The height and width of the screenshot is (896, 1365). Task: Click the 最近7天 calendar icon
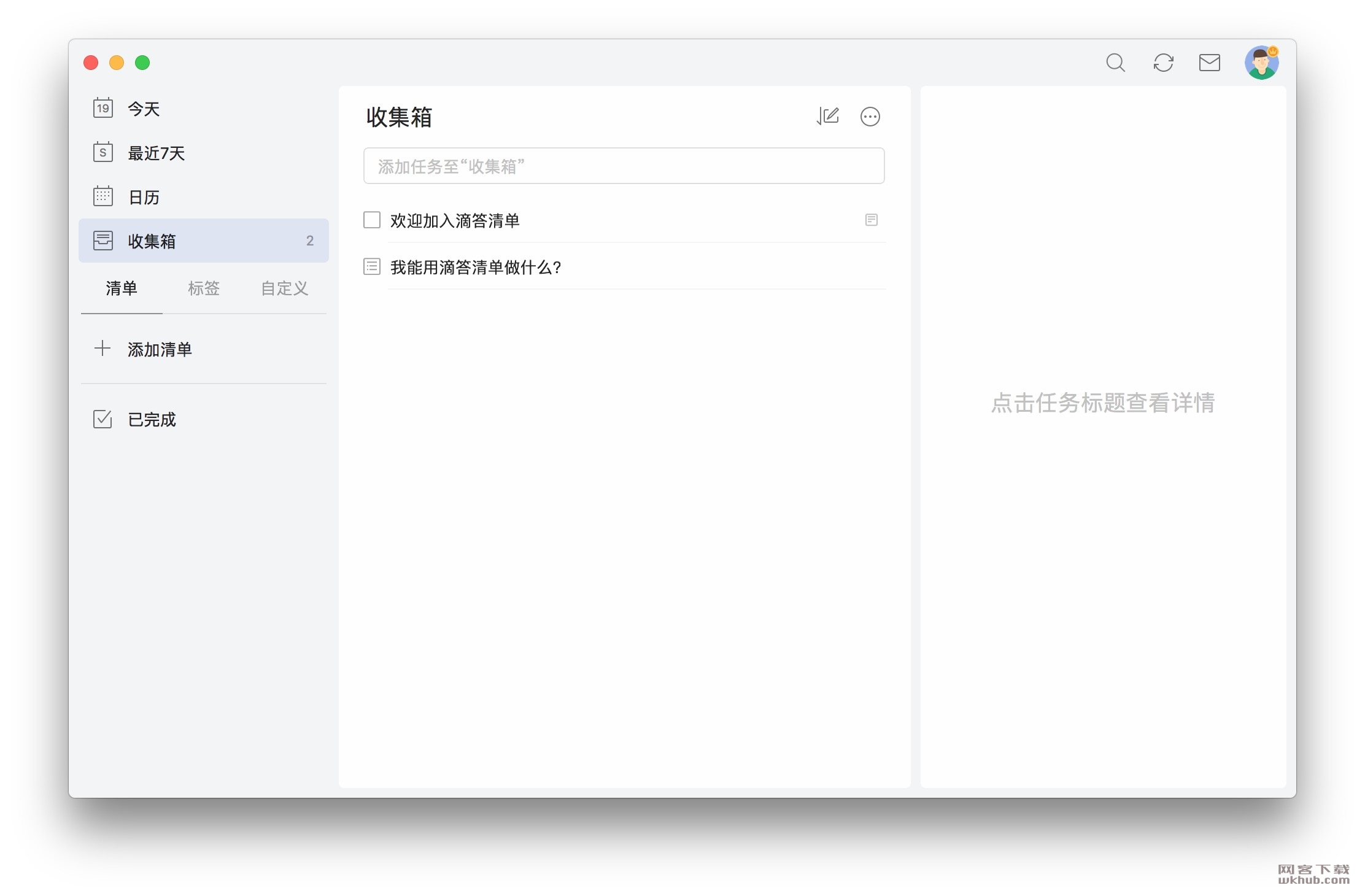(x=102, y=152)
